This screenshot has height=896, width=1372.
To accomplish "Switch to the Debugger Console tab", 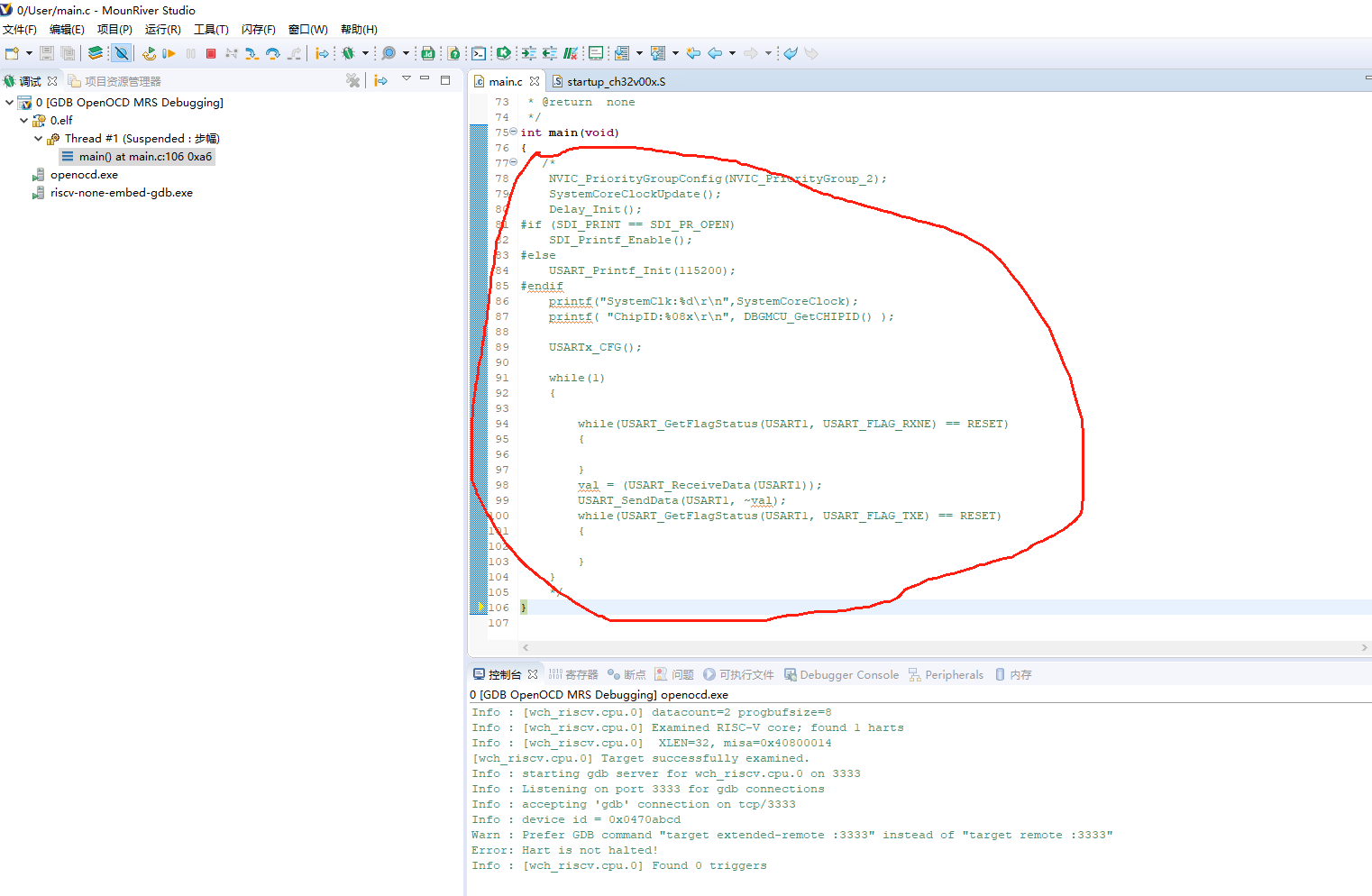I will [841, 674].
